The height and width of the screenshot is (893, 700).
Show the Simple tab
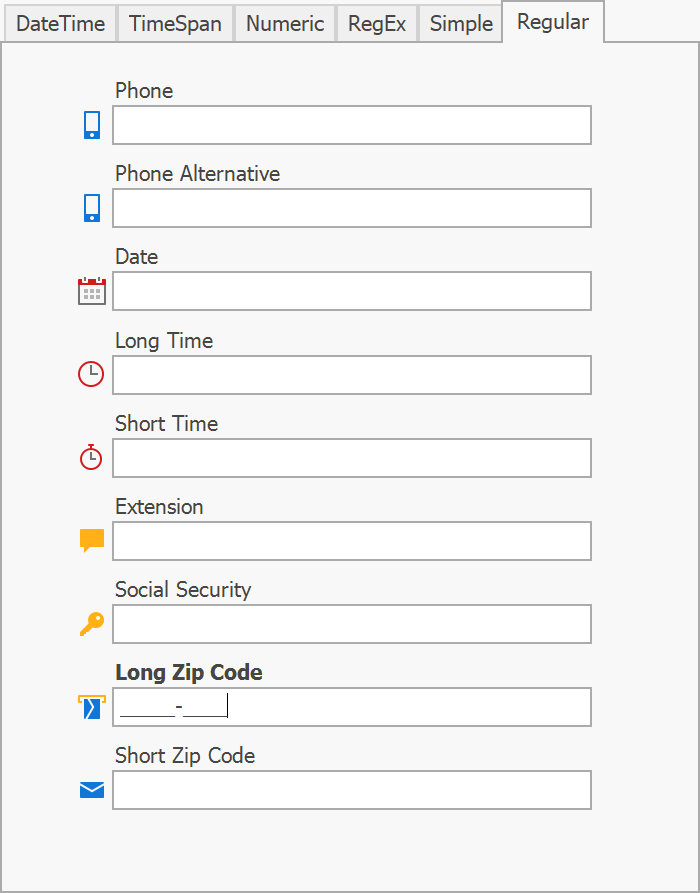click(x=461, y=24)
